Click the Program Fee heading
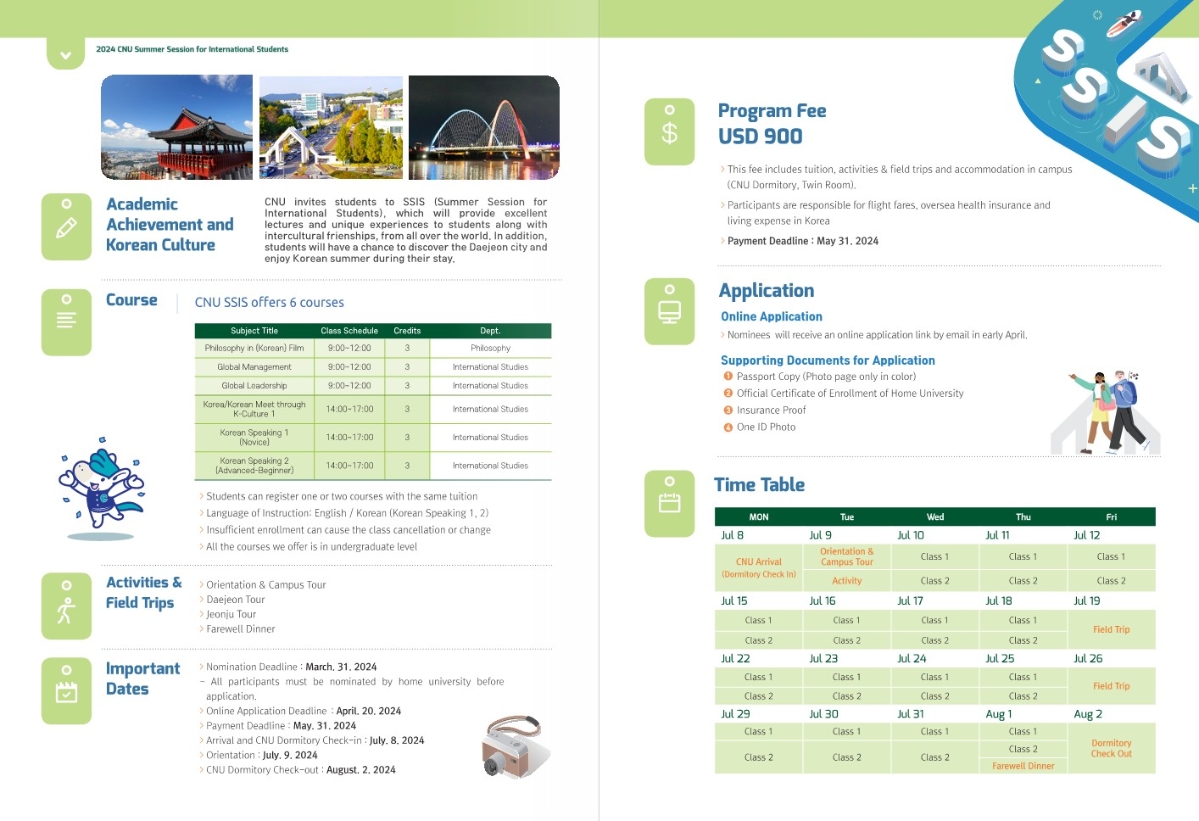Viewport: 1199px width, 821px height. tap(772, 111)
